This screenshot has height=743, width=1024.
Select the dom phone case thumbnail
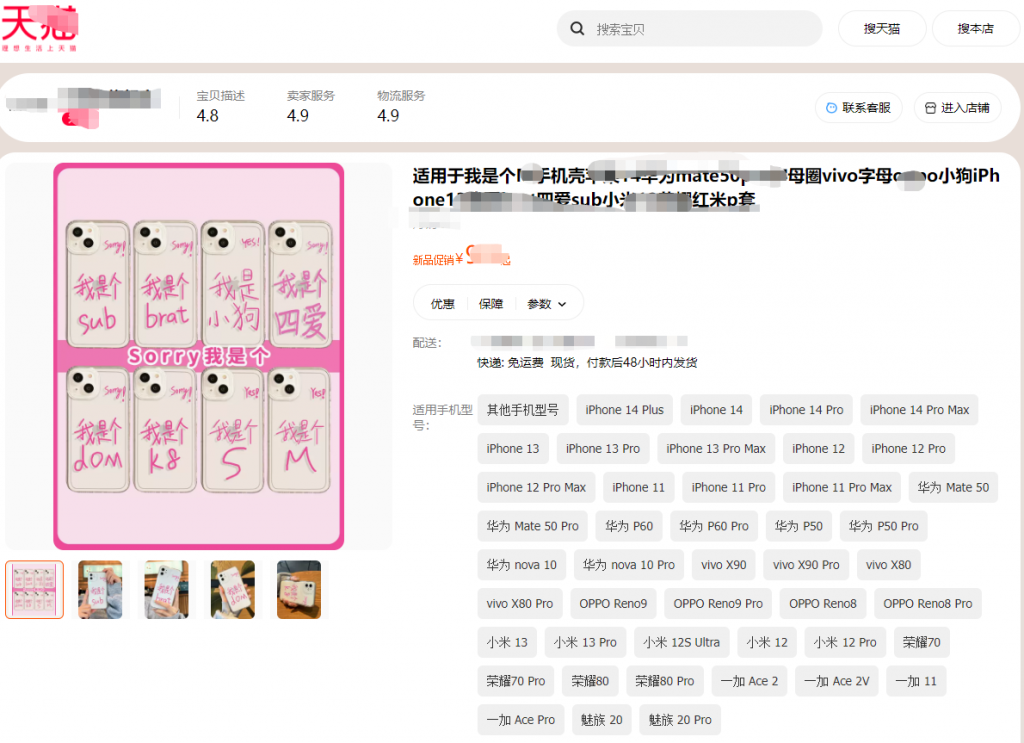pos(232,590)
